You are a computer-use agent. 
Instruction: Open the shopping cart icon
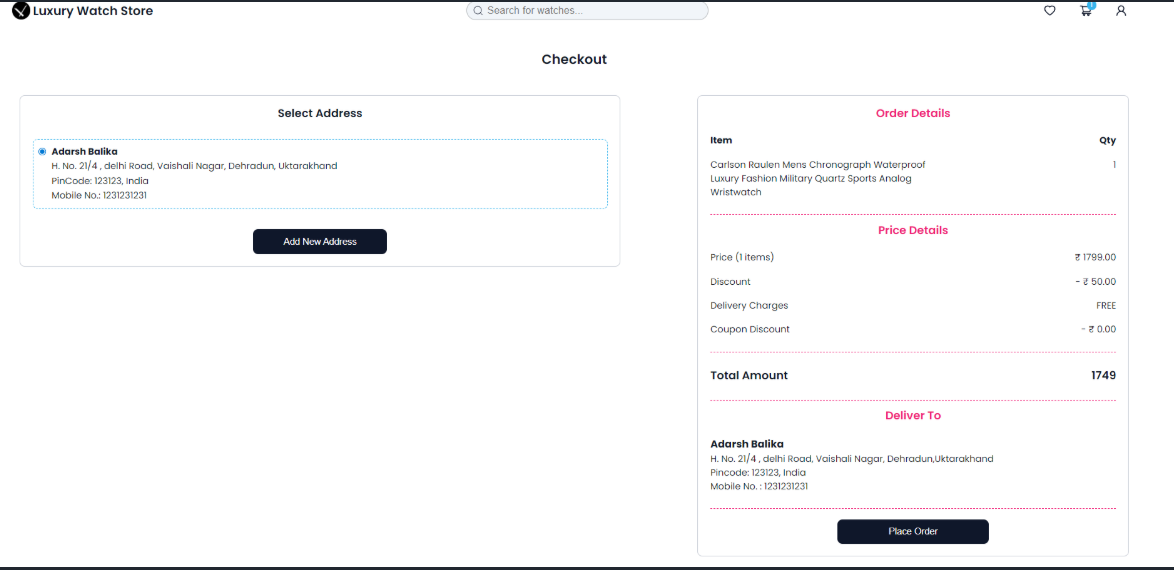1085,11
